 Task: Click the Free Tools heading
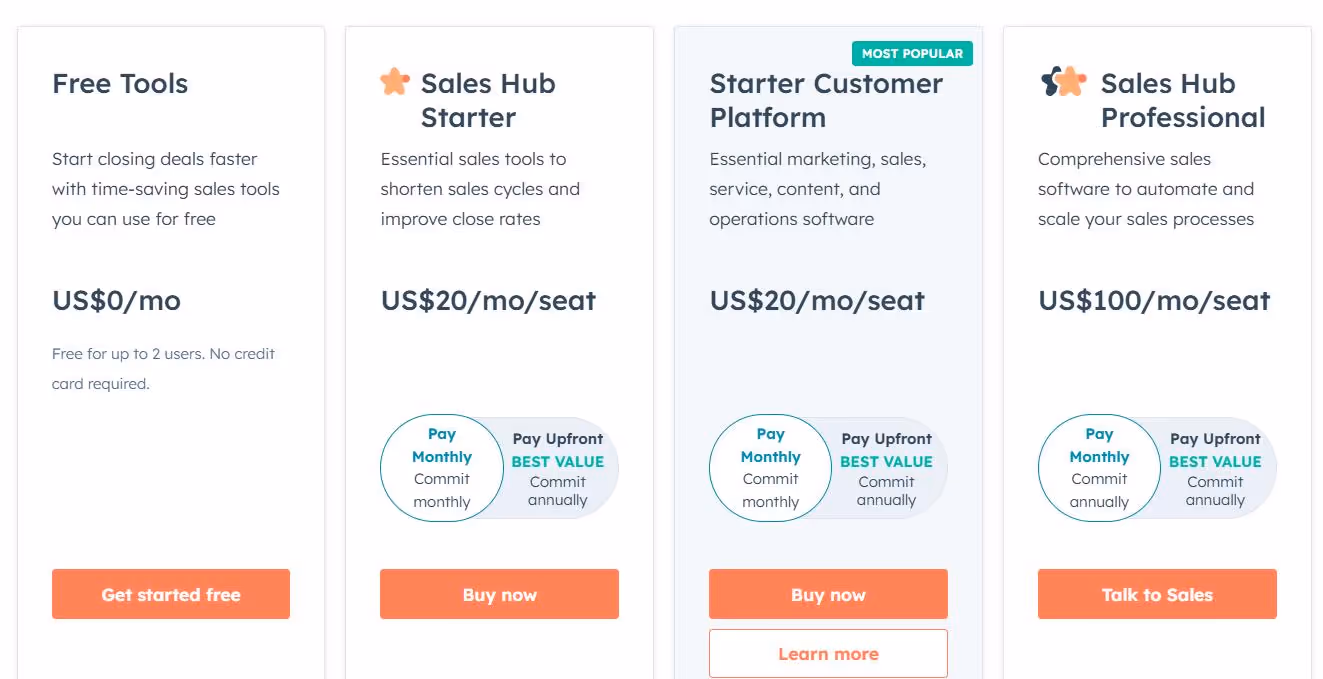click(119, 84)
